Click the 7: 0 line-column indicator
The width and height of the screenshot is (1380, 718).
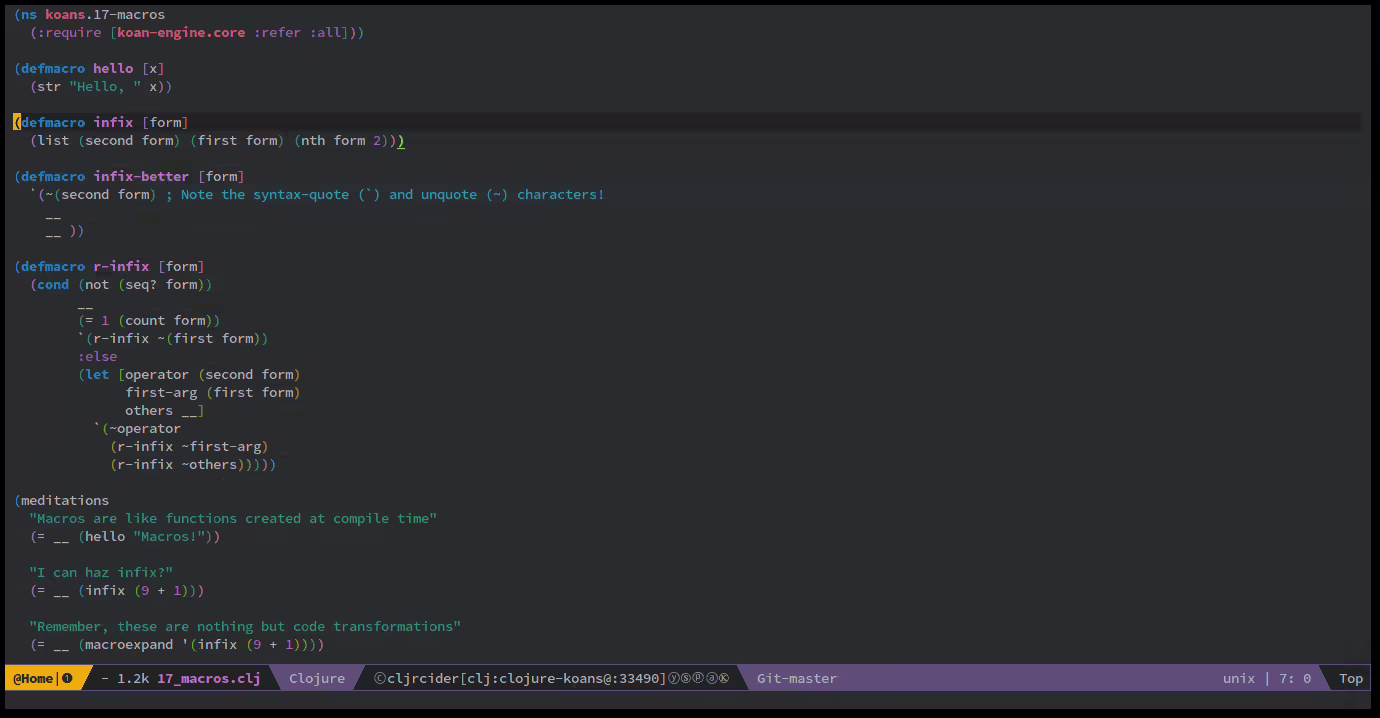pyautogui.click(x=1295, y=678)
